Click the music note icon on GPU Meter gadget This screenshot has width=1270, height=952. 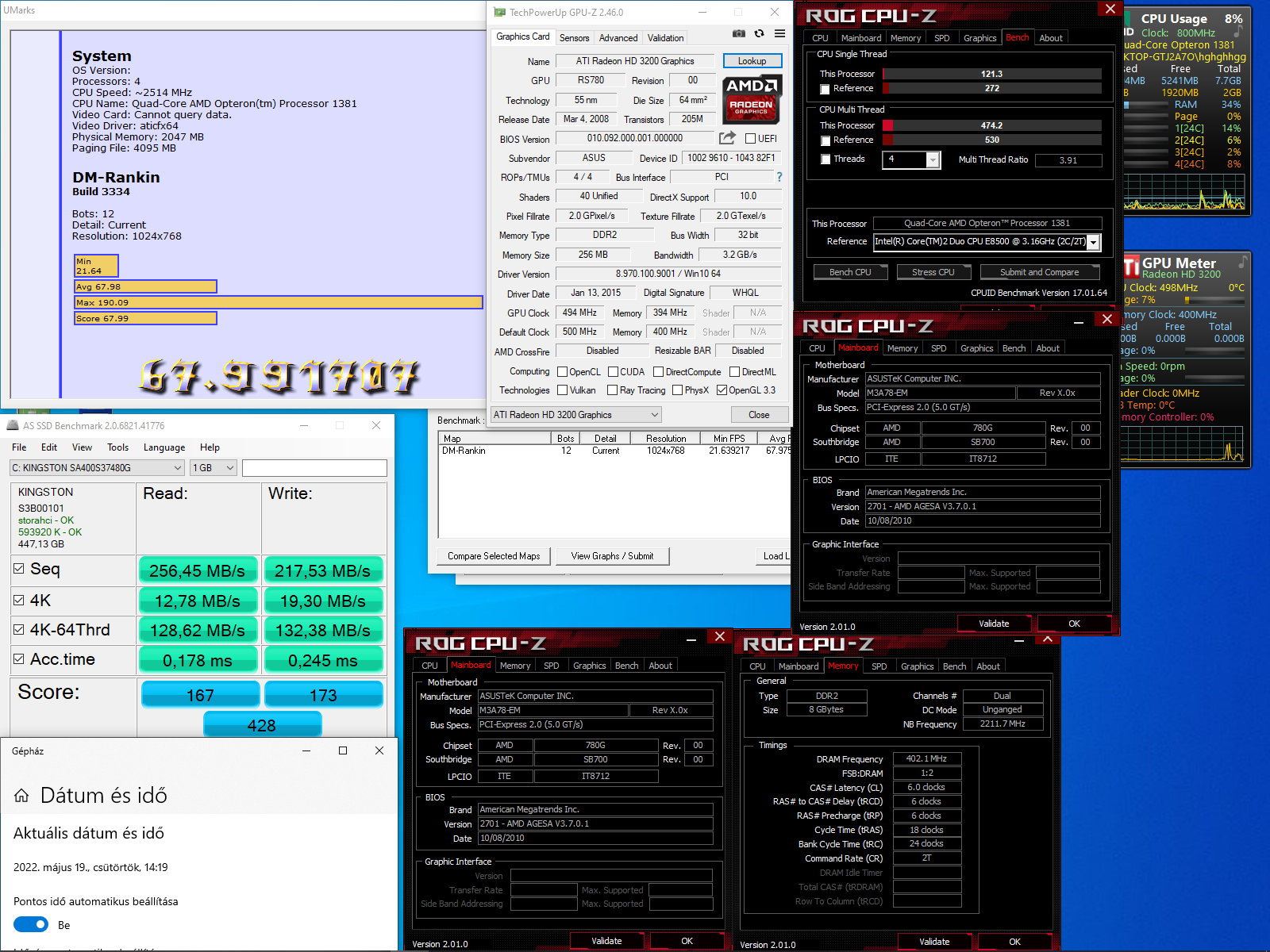(x=1242, y=261)
